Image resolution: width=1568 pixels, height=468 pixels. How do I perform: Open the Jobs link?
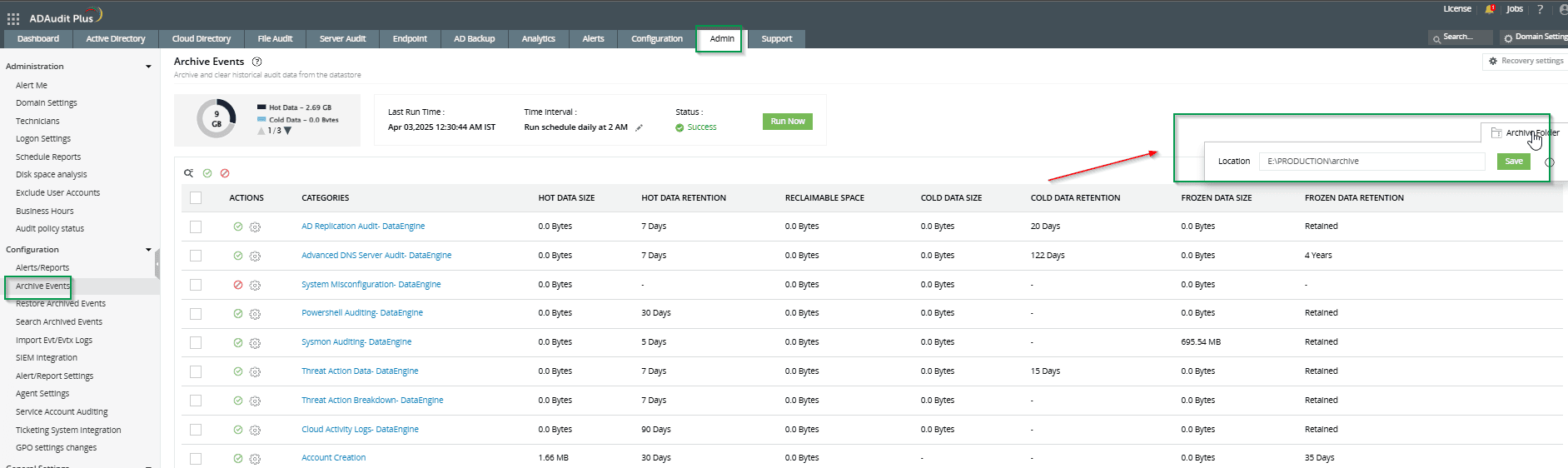tap(1515, 9)
